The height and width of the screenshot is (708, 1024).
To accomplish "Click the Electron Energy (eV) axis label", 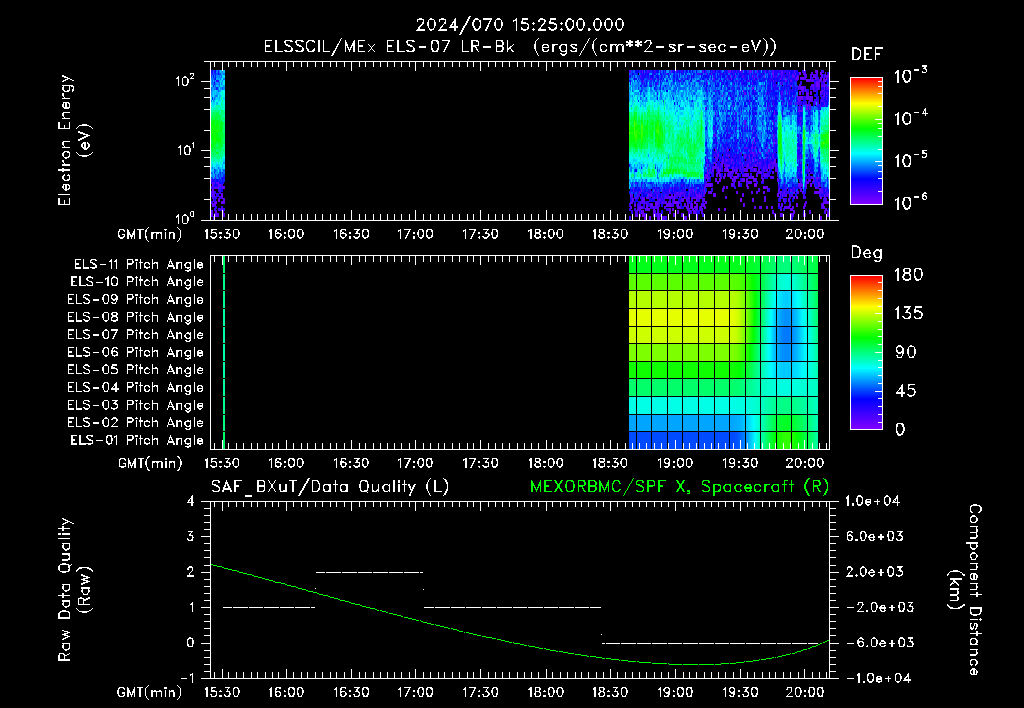I will pyautogui.click(x=74, y=140).
